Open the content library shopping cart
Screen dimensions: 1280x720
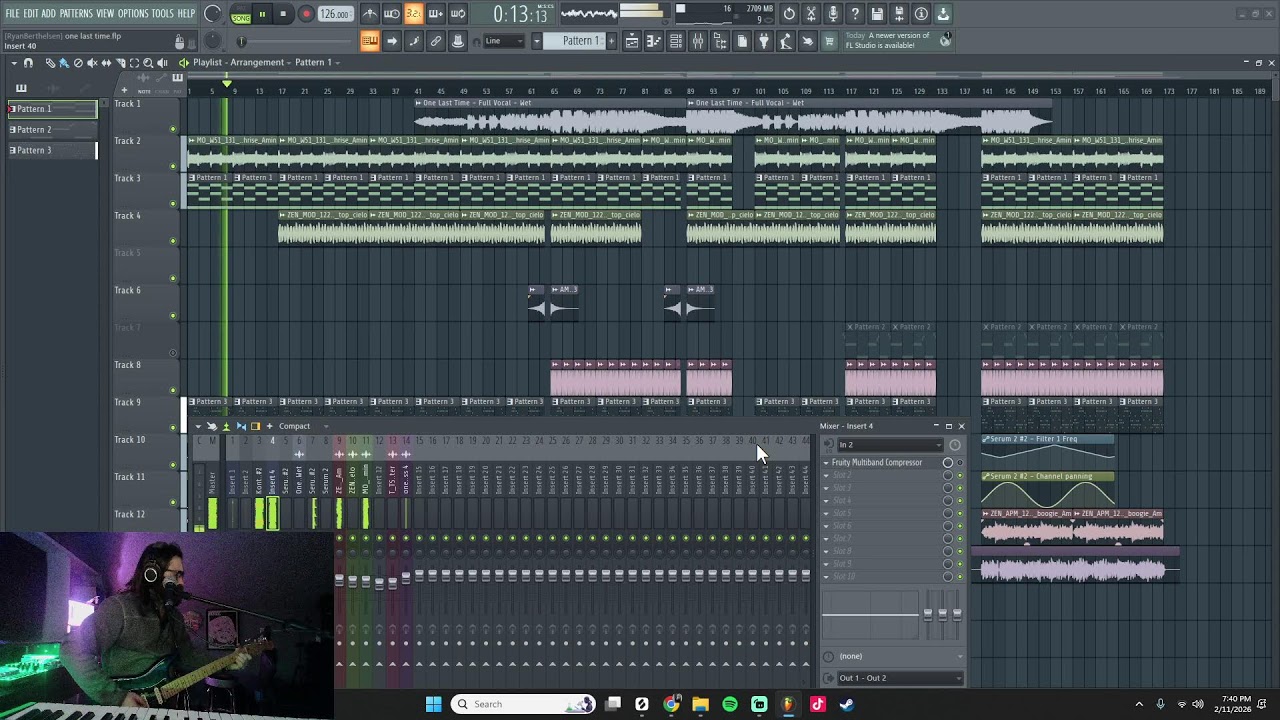[x=829, y=41]
